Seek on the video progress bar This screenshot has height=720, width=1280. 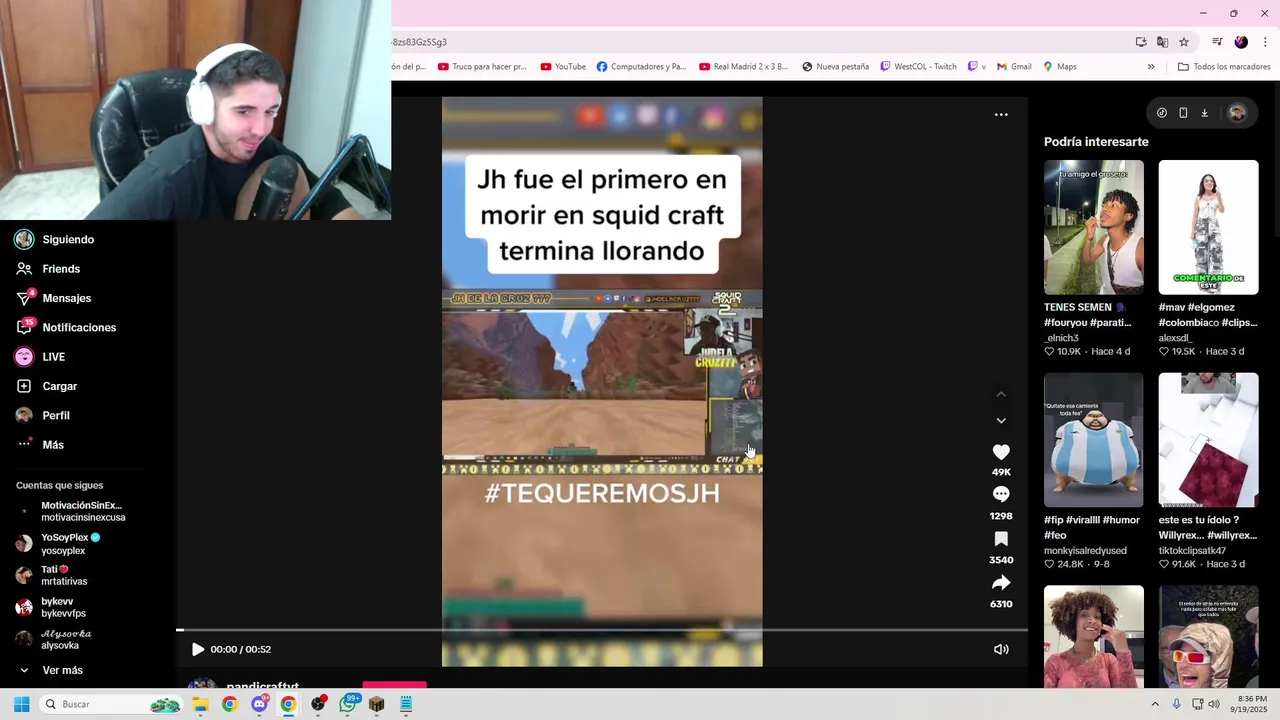click(x=602, y=630)
